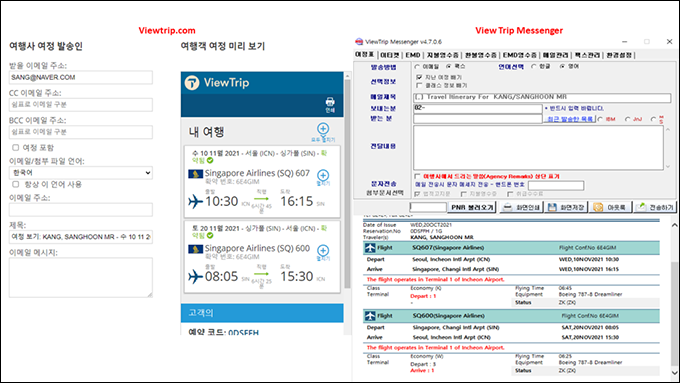
Task: Click the 화면저장 save disk button
Action: tap(566, 207)
